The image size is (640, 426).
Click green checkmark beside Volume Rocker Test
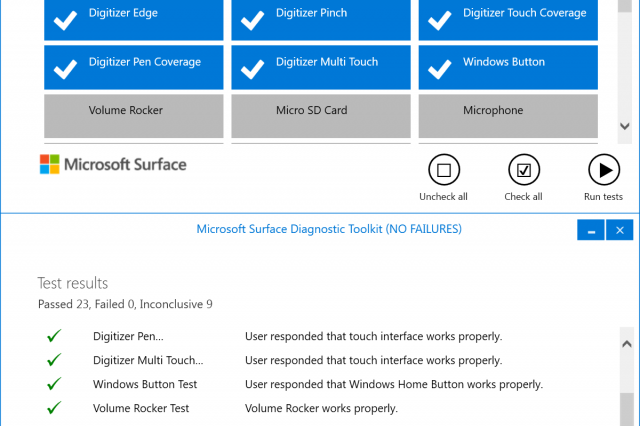point(54,408)
